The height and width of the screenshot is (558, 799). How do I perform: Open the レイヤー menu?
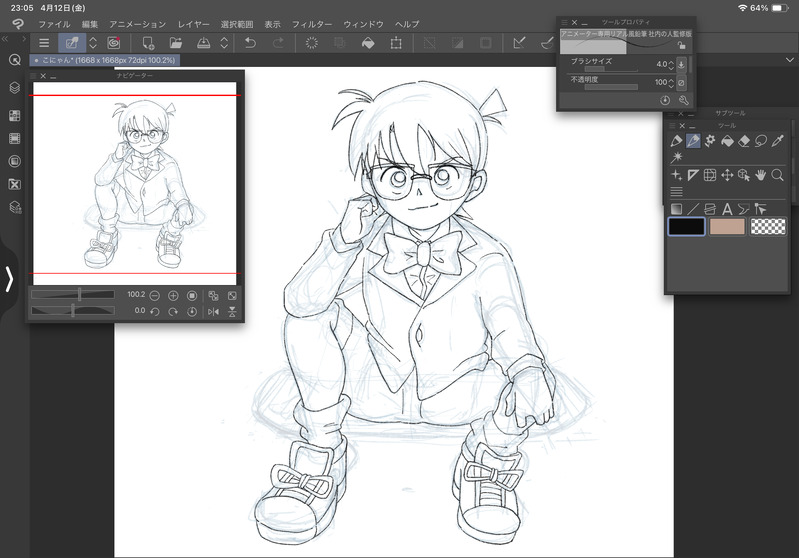(193, 23)
